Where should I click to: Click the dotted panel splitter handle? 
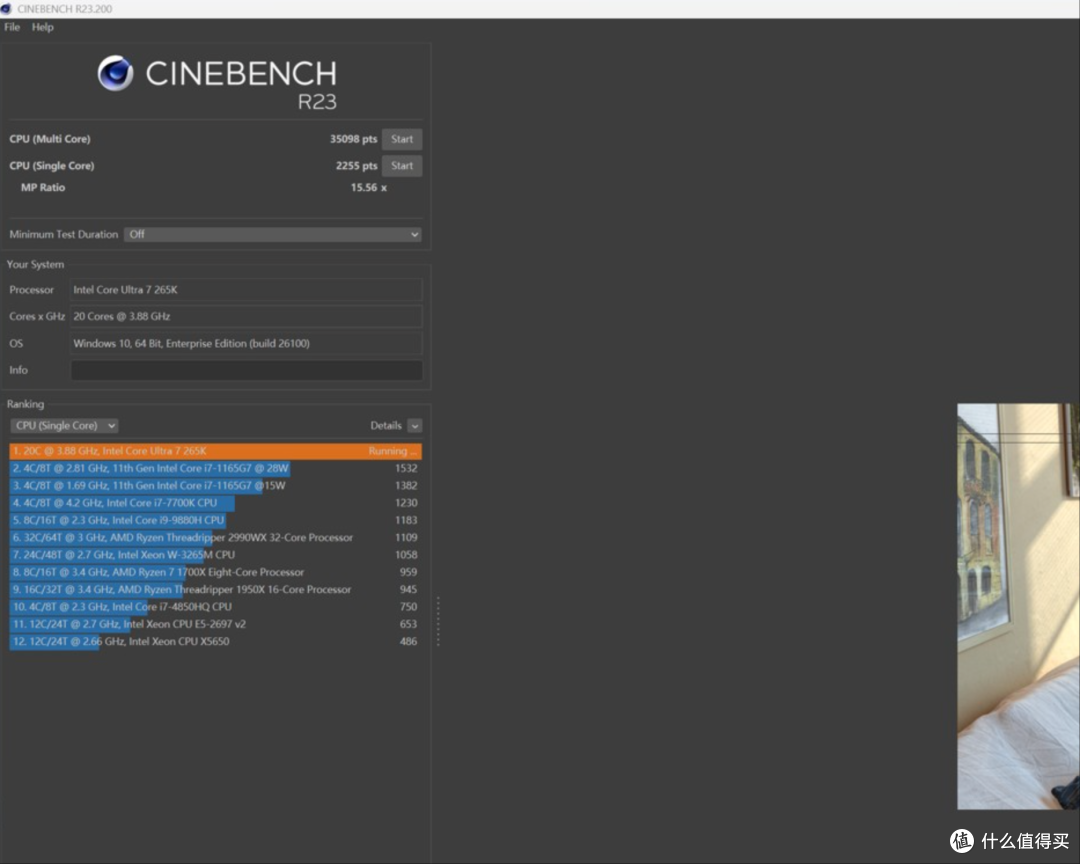pyautogui.click(x=438, y=621)
